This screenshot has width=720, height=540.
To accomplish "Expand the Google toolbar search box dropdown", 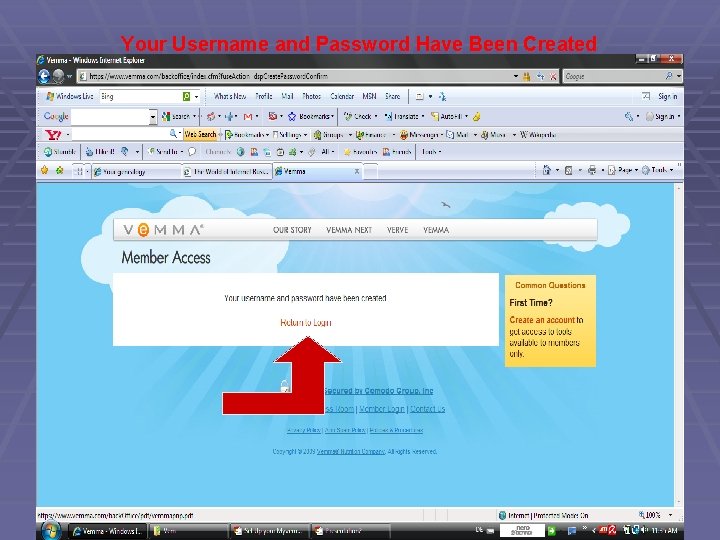I will pyautogui.click(x=153, y=117).
